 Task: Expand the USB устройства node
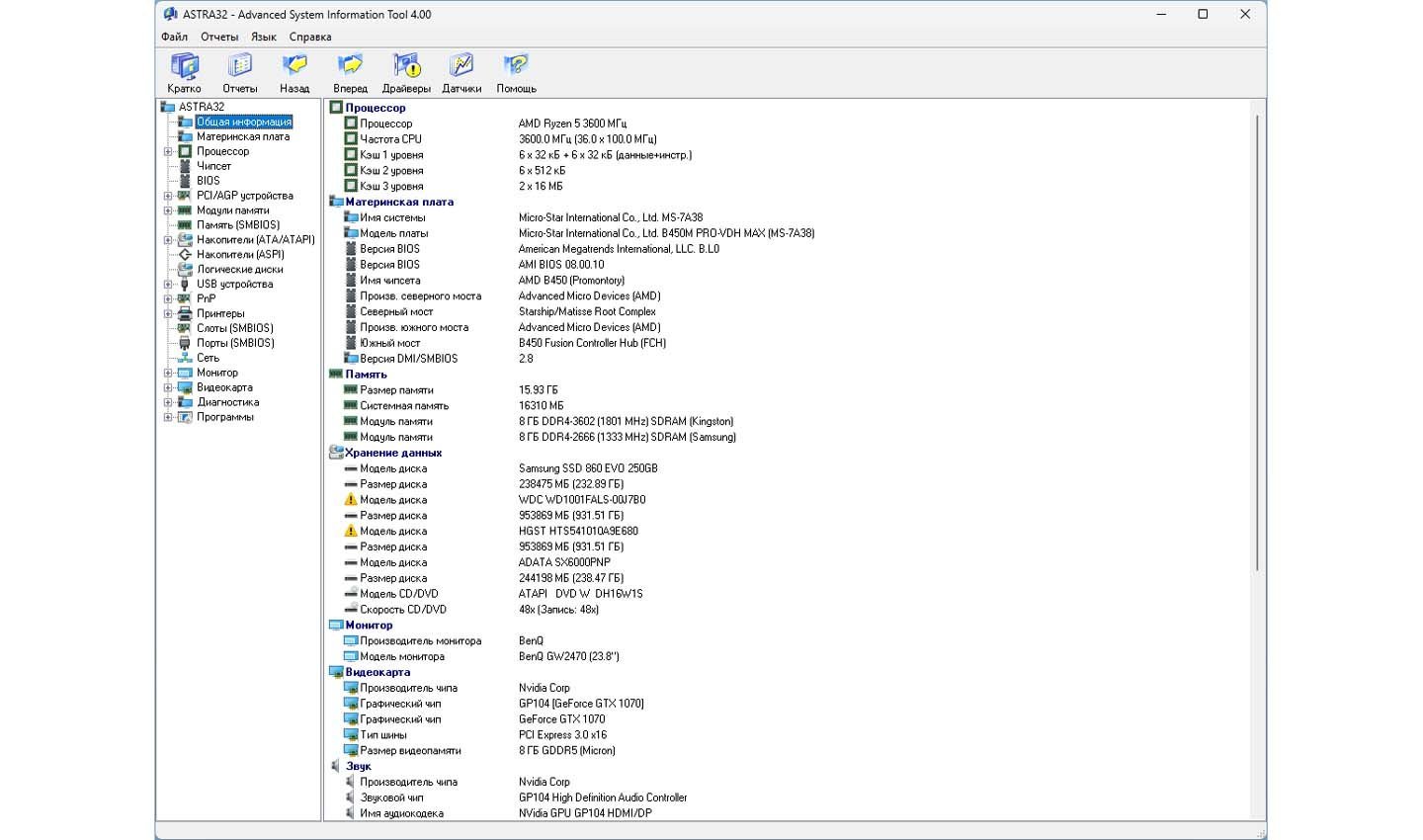[x=168, y=285]
